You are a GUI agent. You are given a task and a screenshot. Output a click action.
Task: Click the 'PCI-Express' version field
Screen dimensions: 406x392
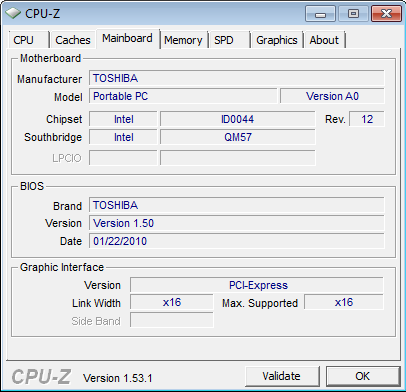(x=257, y=285)
